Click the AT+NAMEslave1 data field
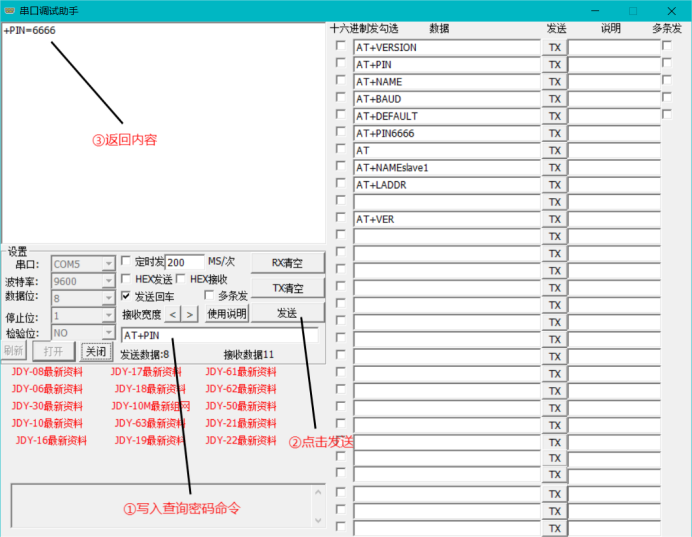The height and width of the screenshot is (537, 692). click(447, 168)
